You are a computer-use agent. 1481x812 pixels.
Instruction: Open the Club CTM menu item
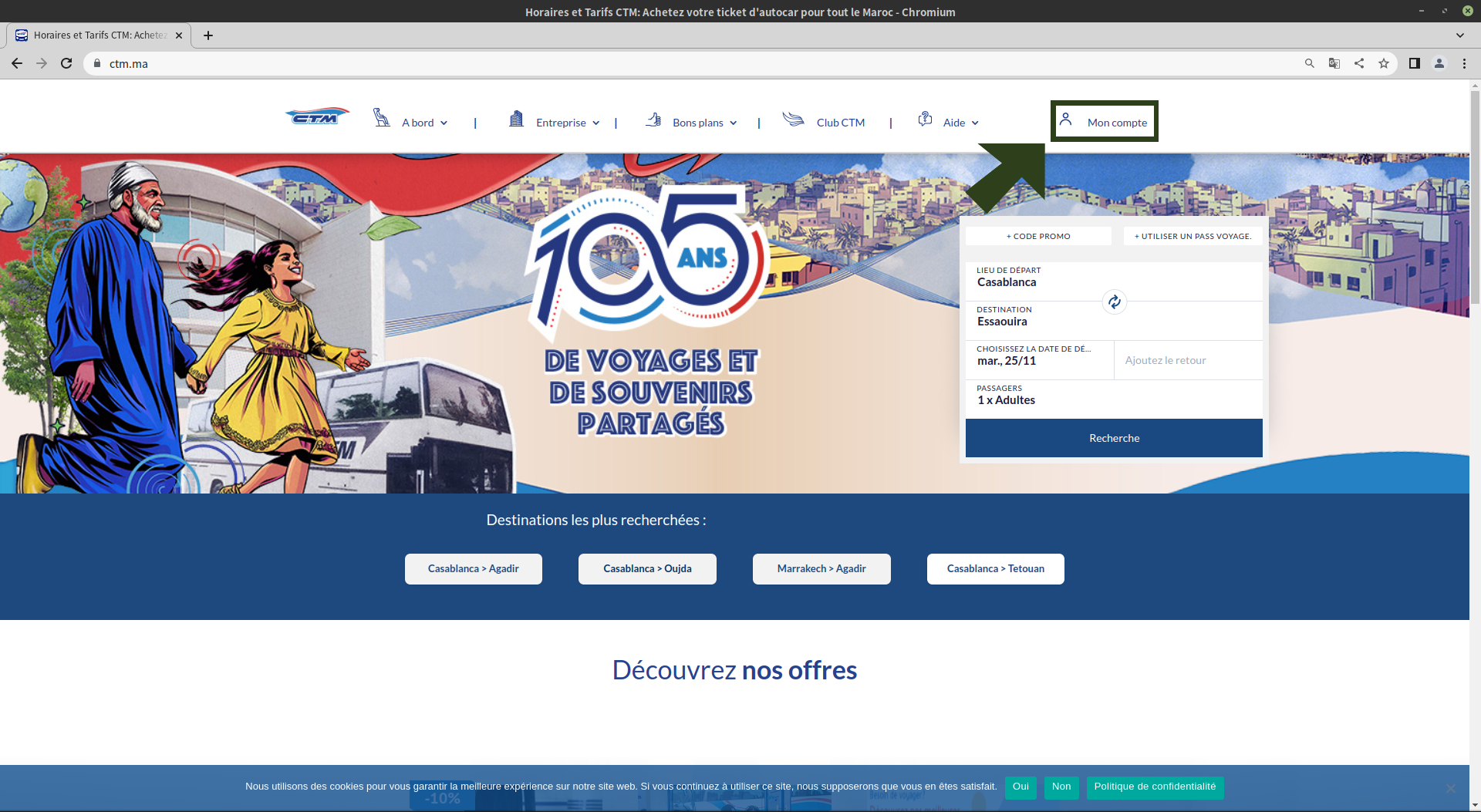point(840,123)
